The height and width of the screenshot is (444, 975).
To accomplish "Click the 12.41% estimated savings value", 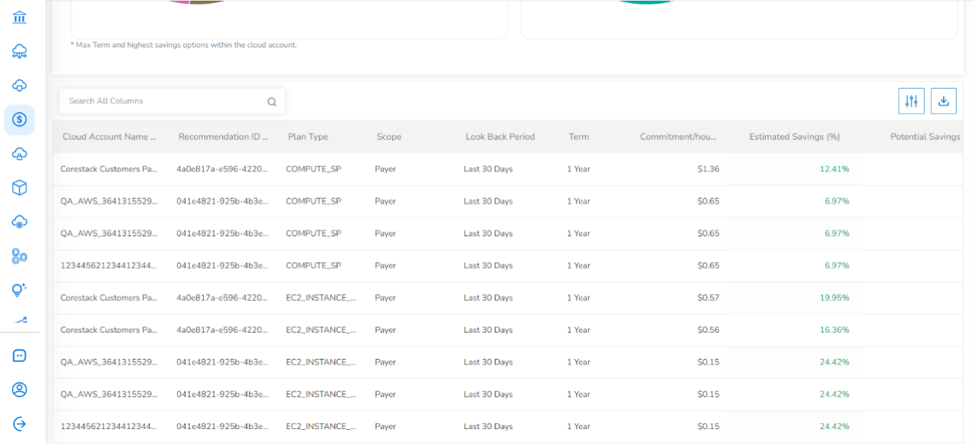I will click(834, 169).
